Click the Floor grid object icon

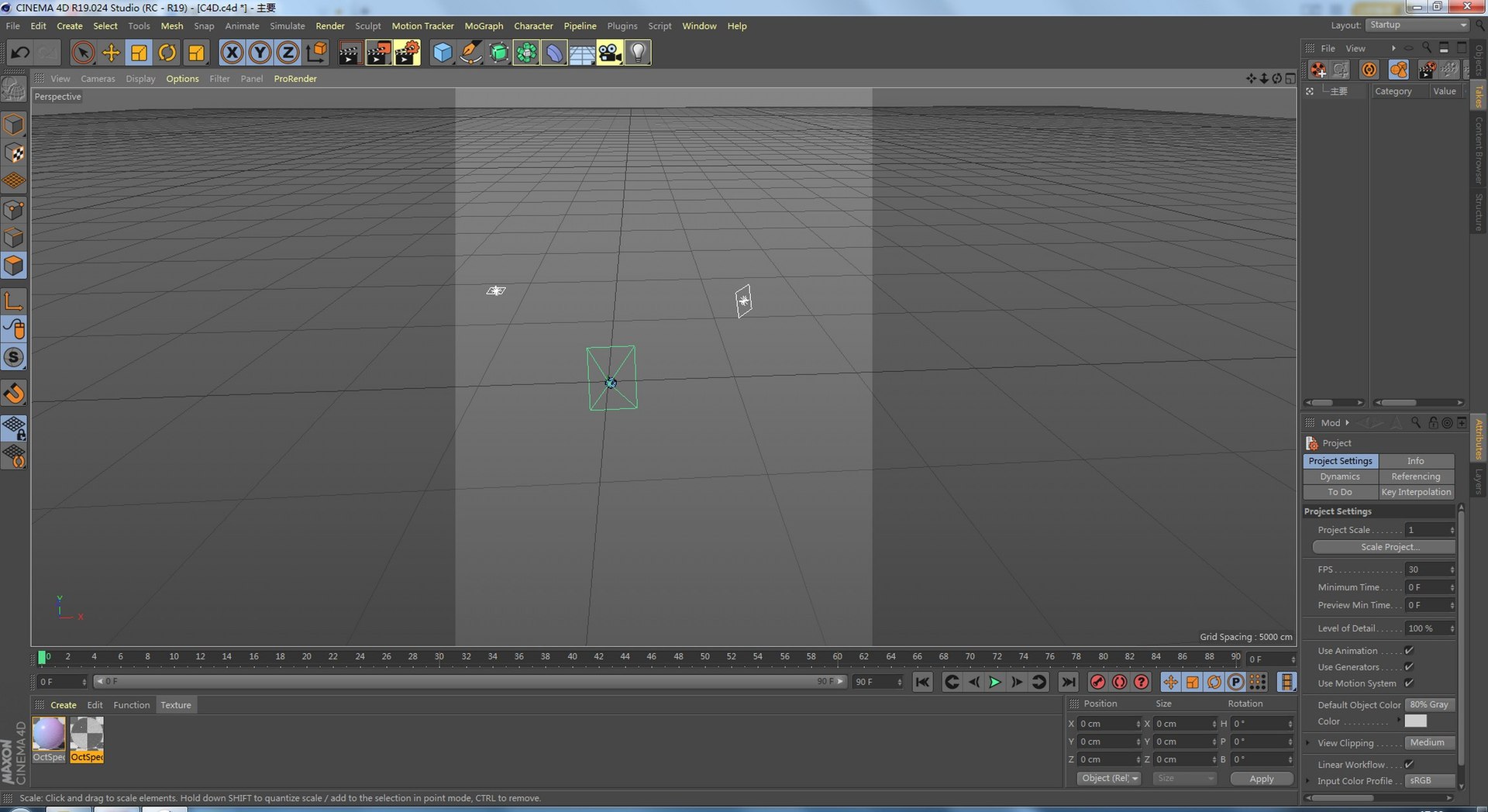pyautogui.click(x=582, y=53)
